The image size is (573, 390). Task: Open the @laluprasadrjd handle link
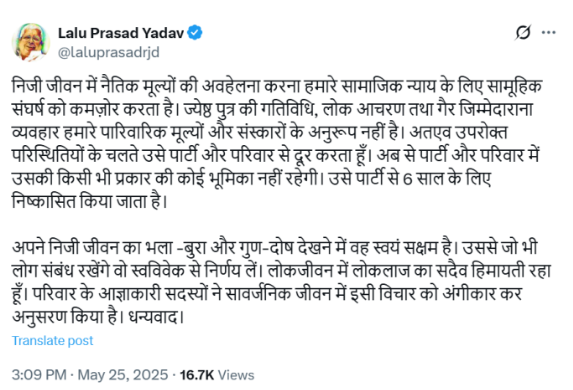pos(109,53)
